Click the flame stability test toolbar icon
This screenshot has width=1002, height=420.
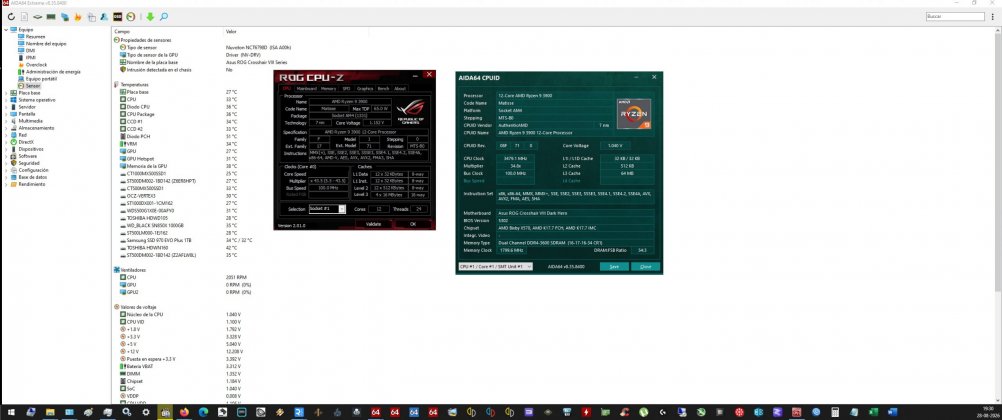[77, 17]
